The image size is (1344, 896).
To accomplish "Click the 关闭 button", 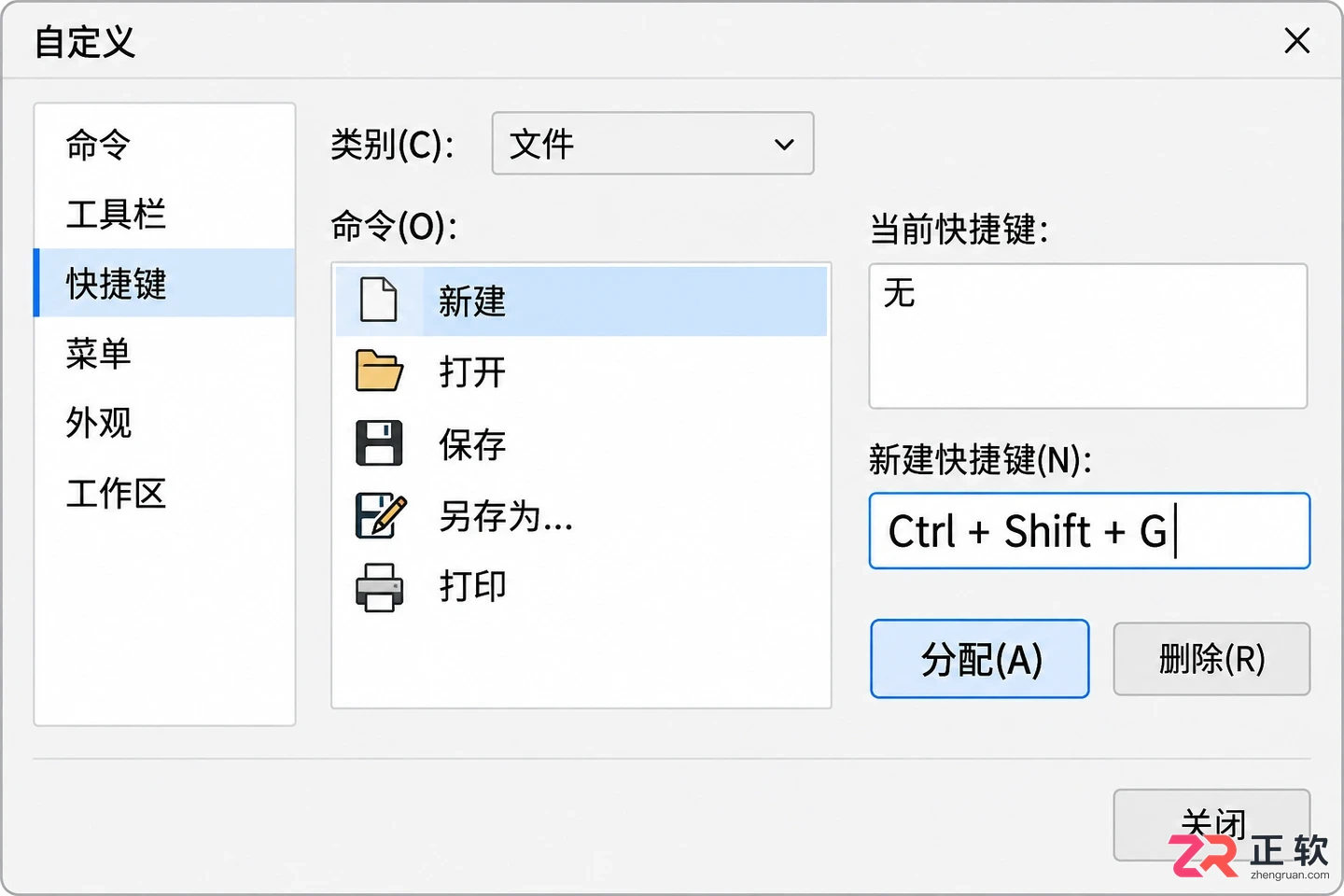I will [x=1211, y=825].
